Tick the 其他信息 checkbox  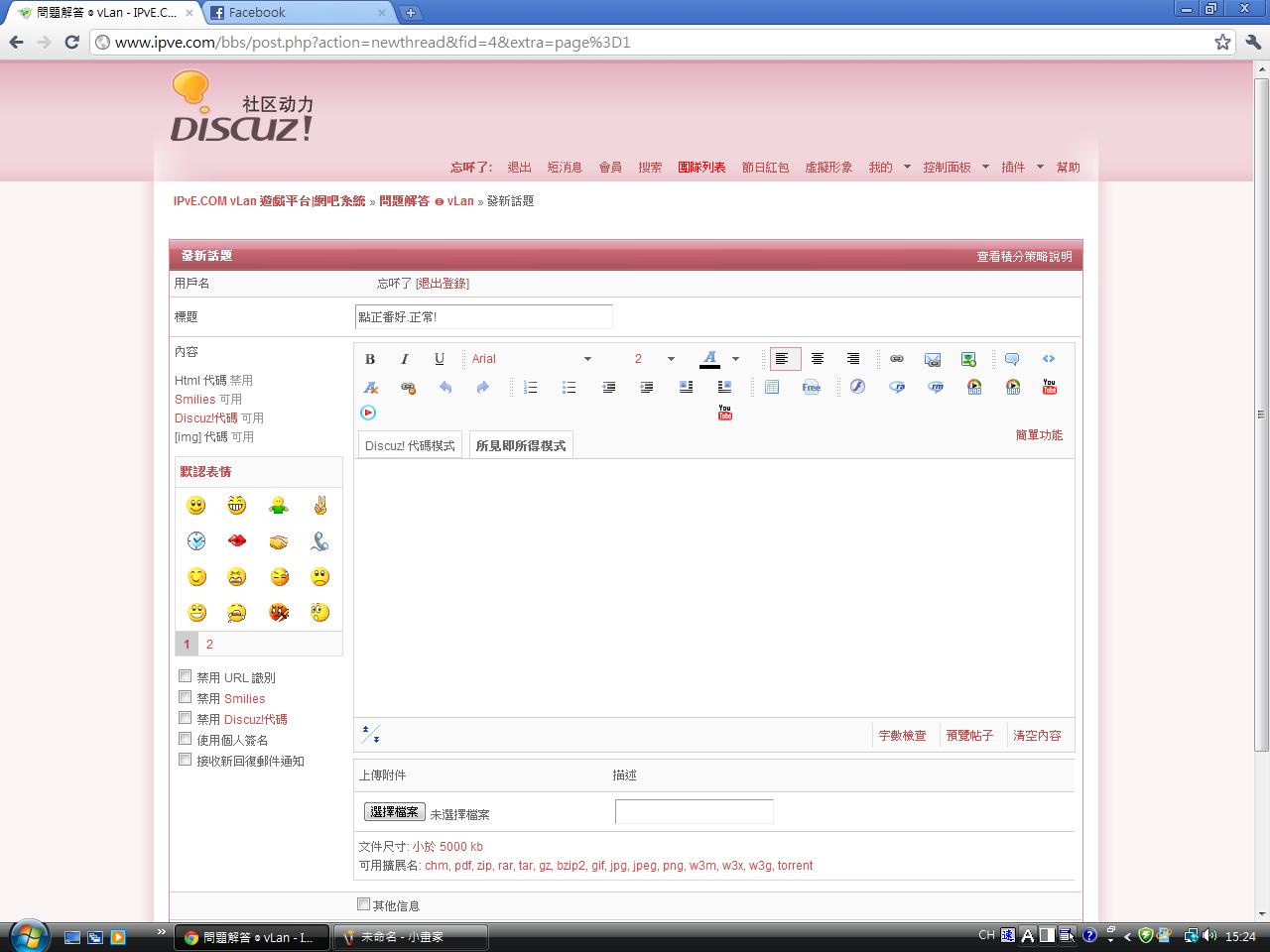tap(363, 904)
